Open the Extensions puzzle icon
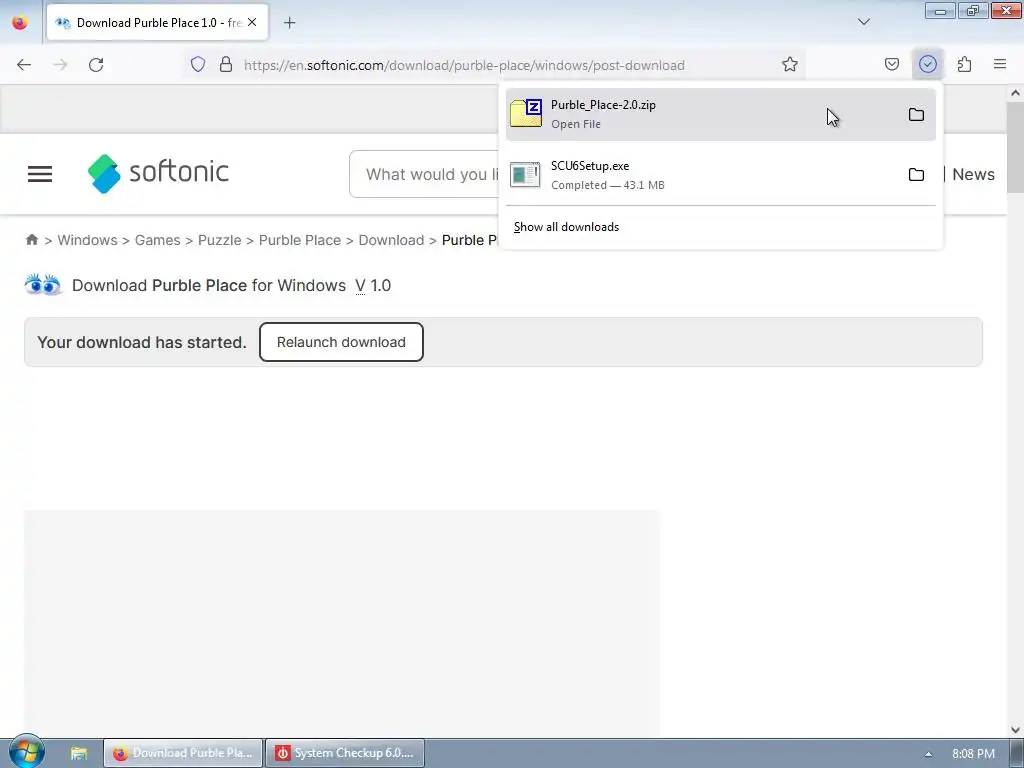 coord(964,64)
